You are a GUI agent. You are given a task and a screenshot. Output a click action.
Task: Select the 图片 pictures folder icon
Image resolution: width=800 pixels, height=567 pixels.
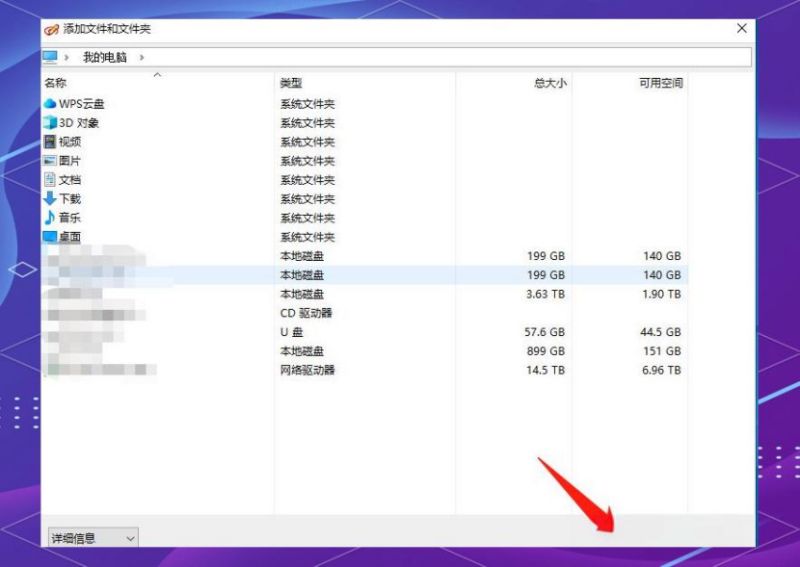[50, 161]
